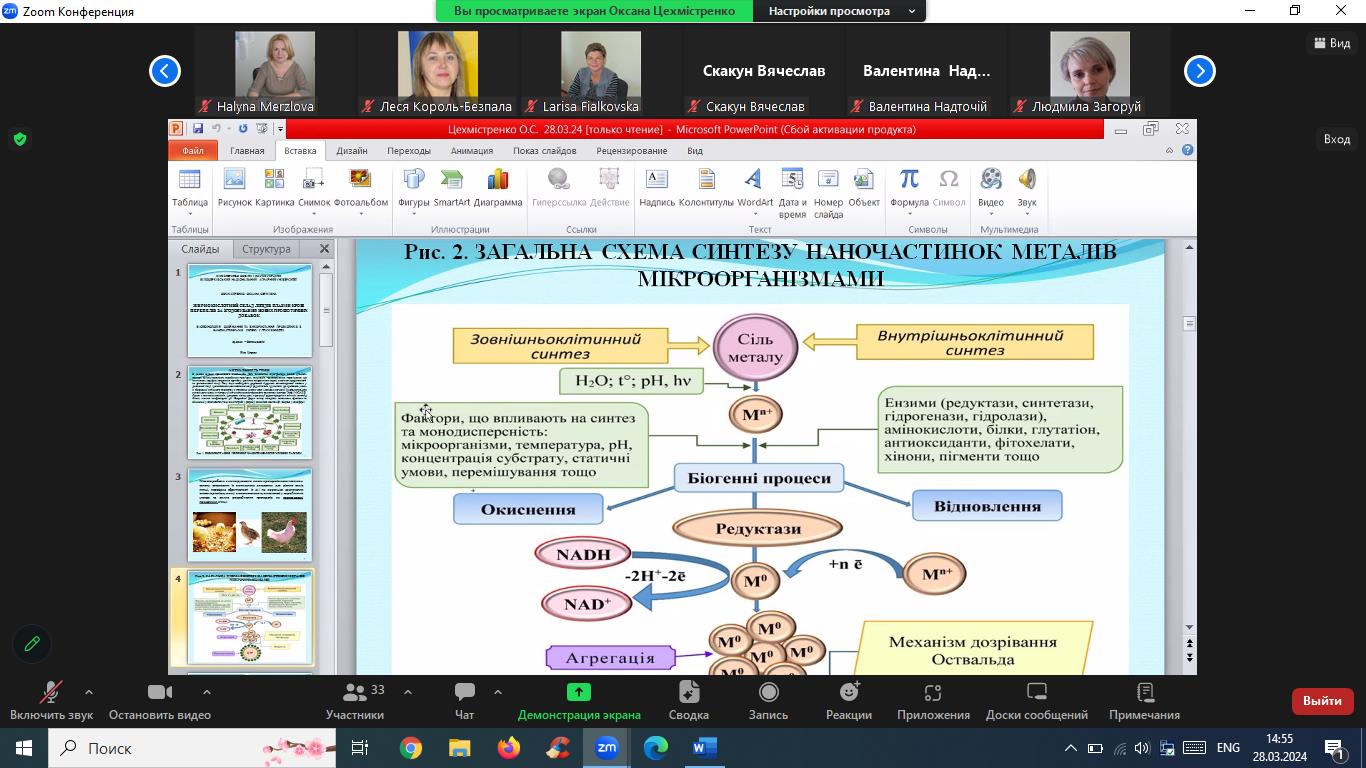Start recording with the Запись button

point(768,700)
